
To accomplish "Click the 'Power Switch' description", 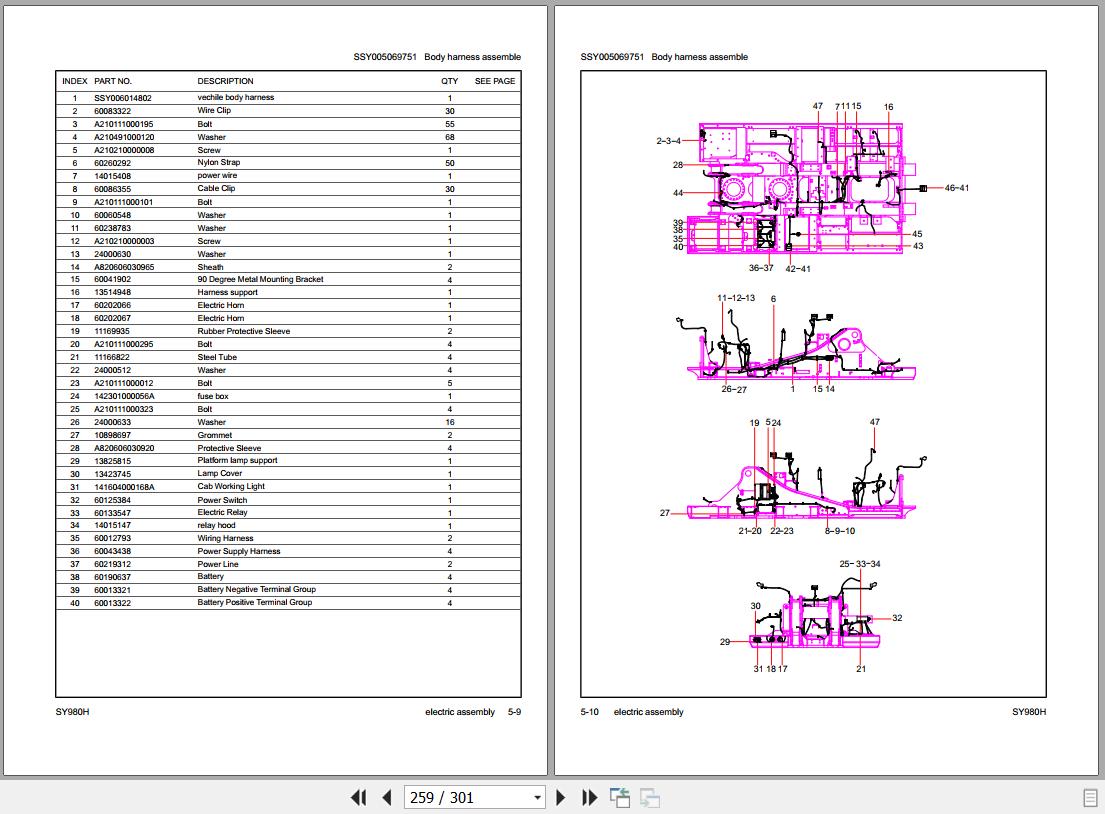I will point(223,500).
